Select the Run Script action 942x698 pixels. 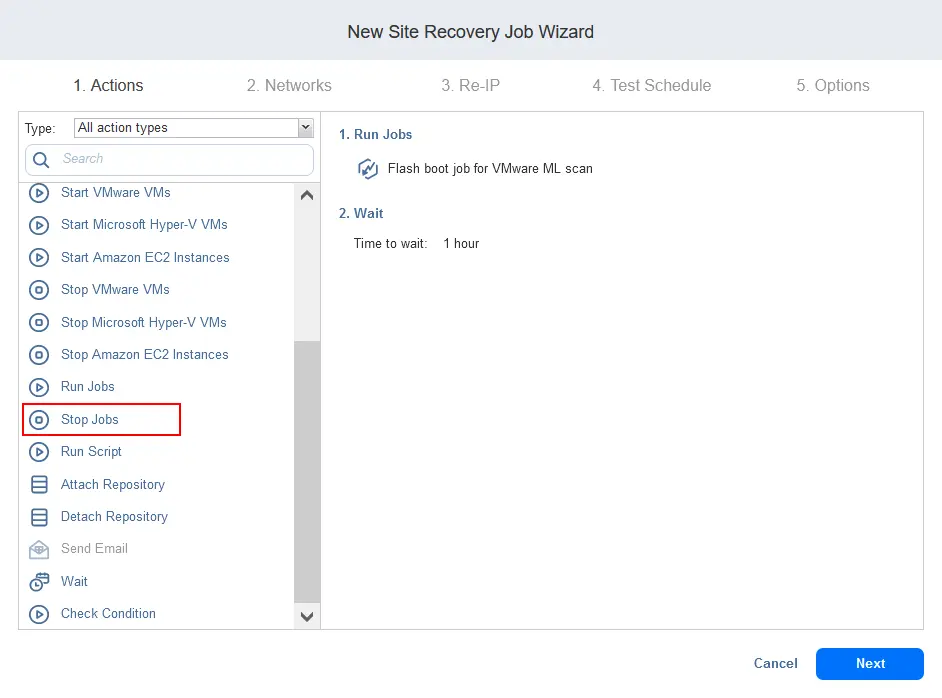pos(91,452)
